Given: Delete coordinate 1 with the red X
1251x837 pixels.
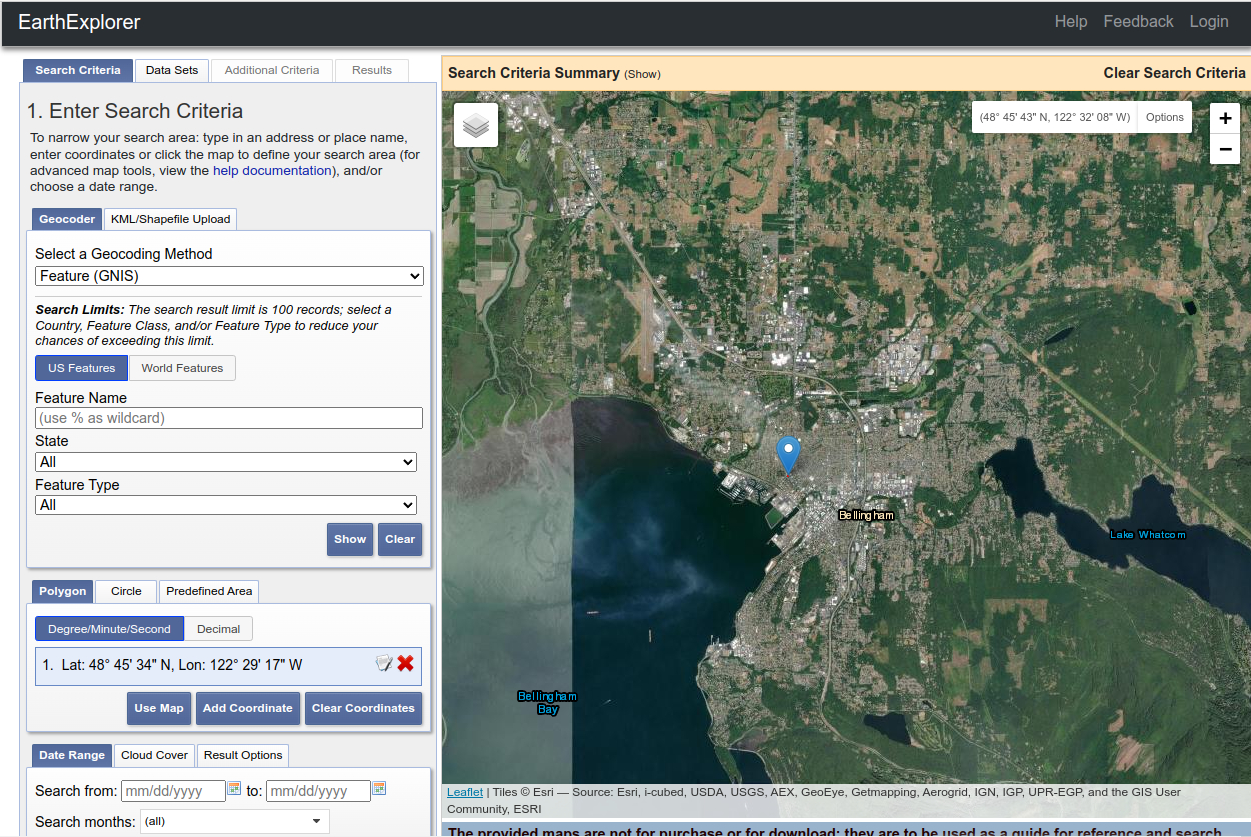Looking at the screenshot, I should pyautogui.click(x=405, y=664).
